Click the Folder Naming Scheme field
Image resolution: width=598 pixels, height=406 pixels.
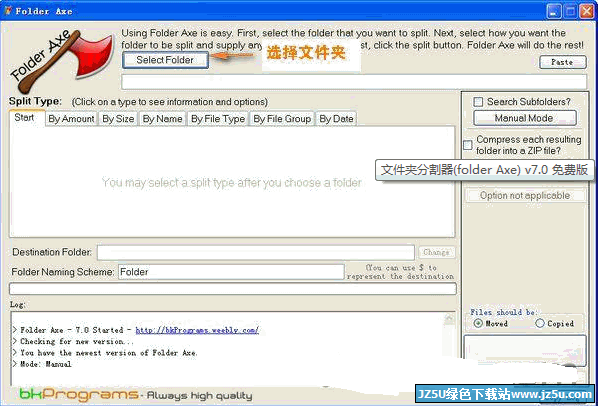point(231,272)
